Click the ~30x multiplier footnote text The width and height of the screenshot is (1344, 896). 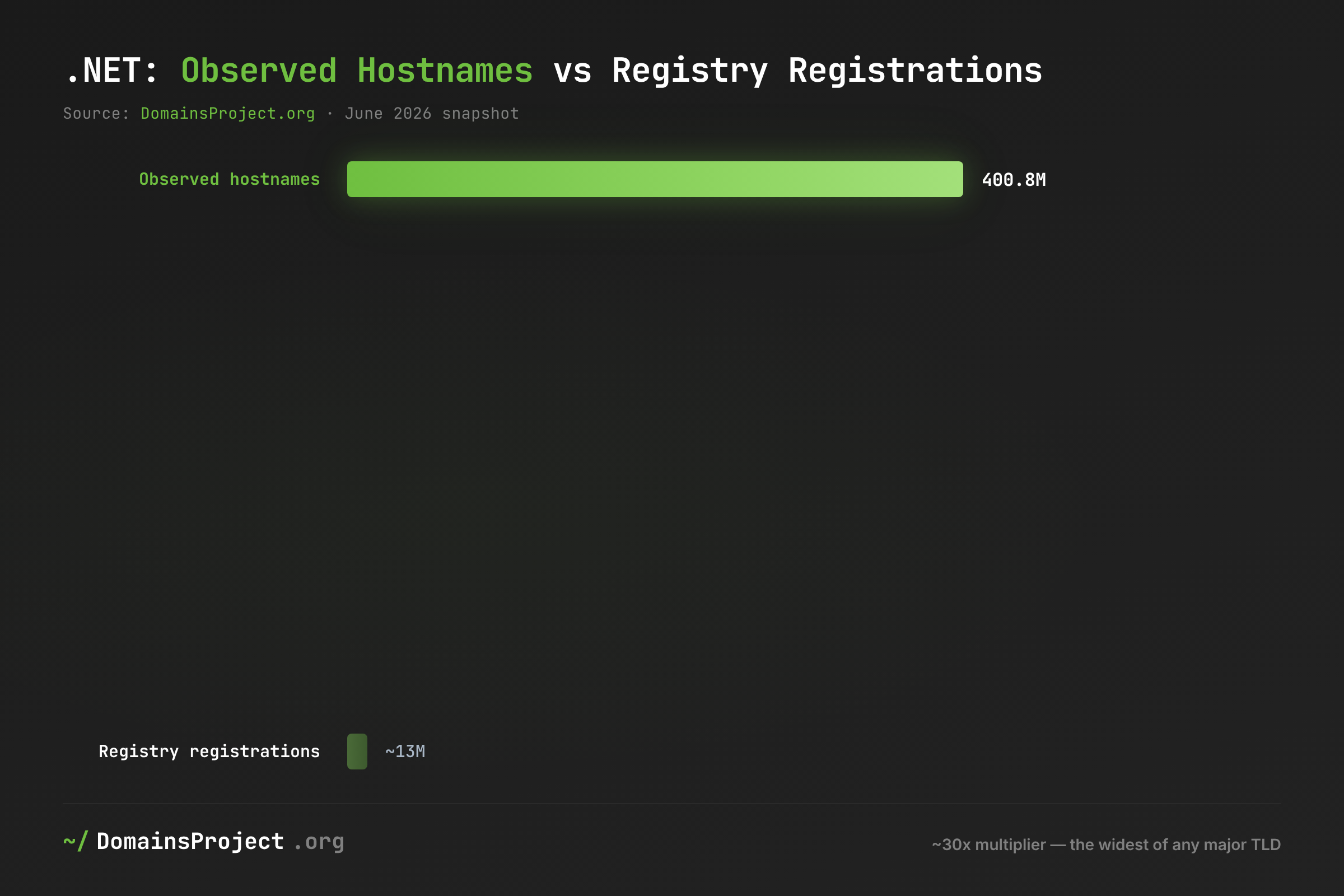click(1107, 844)
